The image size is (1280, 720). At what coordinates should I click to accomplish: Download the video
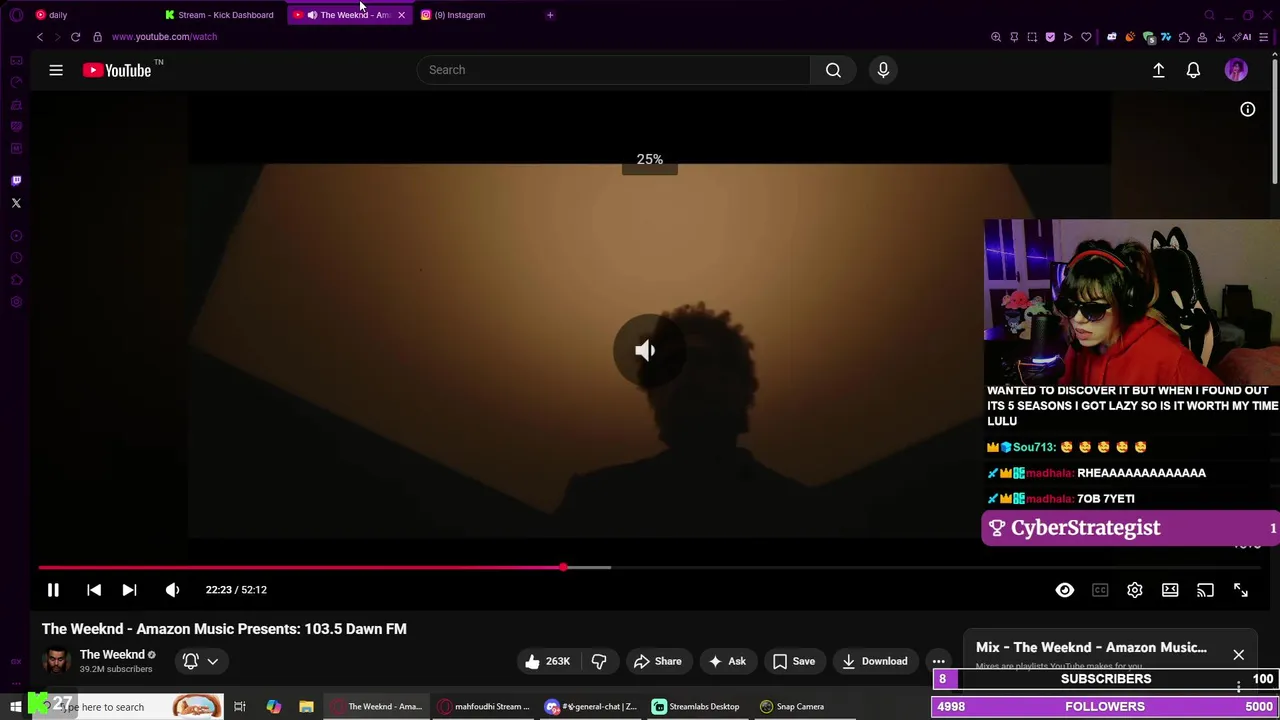[x=874, y=661]
